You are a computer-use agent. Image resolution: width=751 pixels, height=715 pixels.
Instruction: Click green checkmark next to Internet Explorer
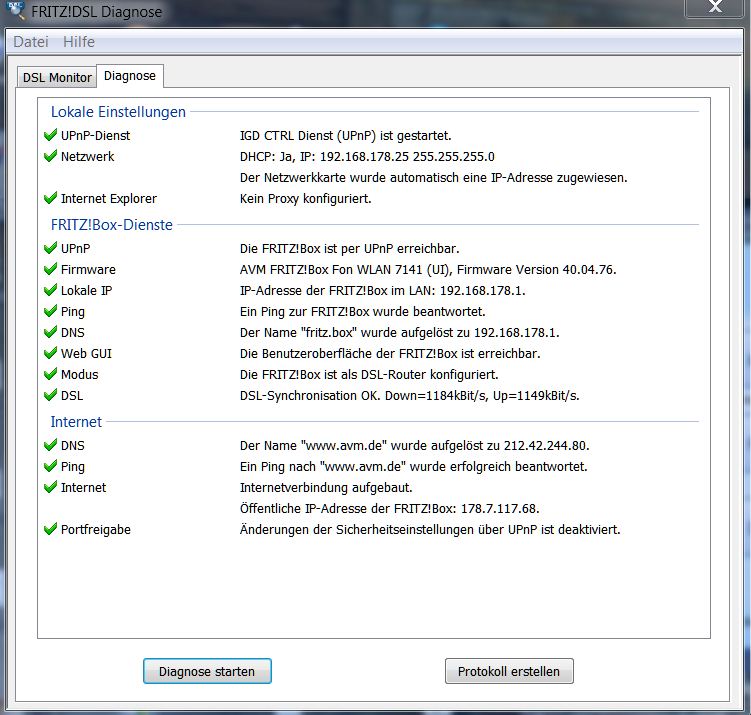tap(50, 198)
